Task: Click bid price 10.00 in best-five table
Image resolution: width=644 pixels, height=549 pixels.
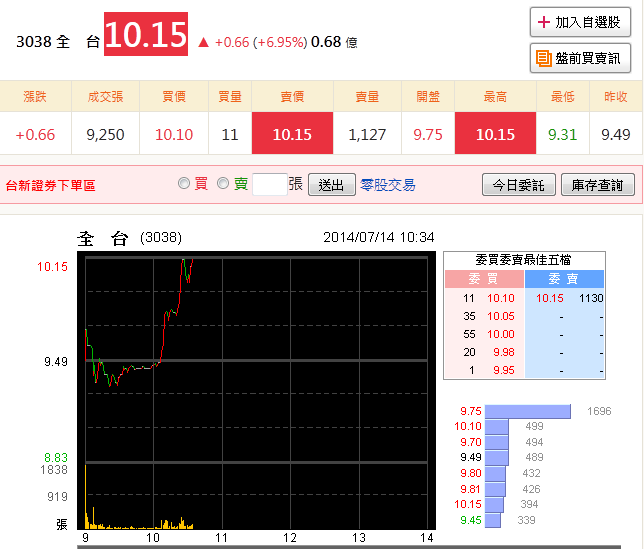Action: coord(501,334)
